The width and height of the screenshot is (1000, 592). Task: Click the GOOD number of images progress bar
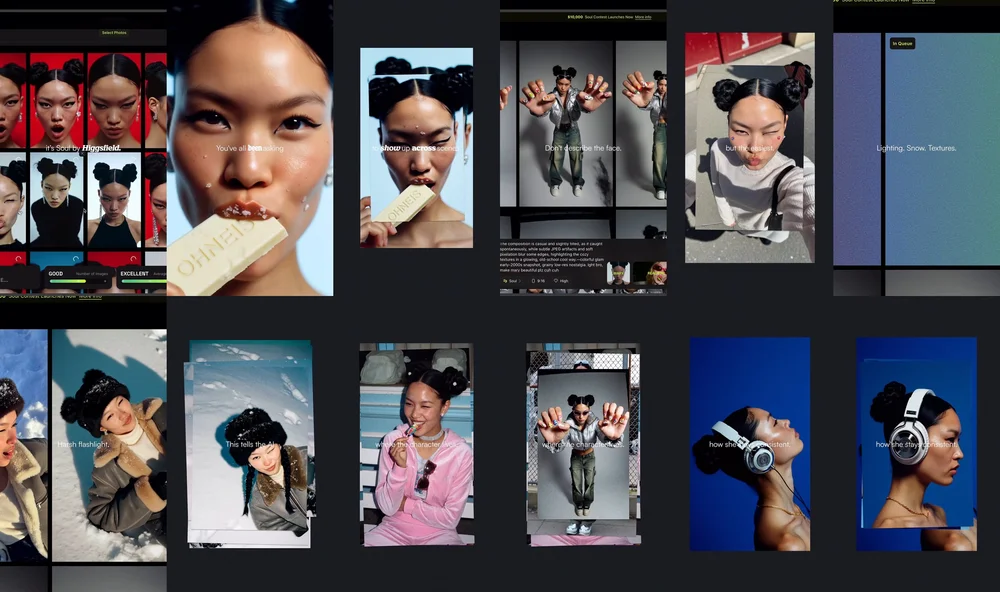tap(78, 281)
